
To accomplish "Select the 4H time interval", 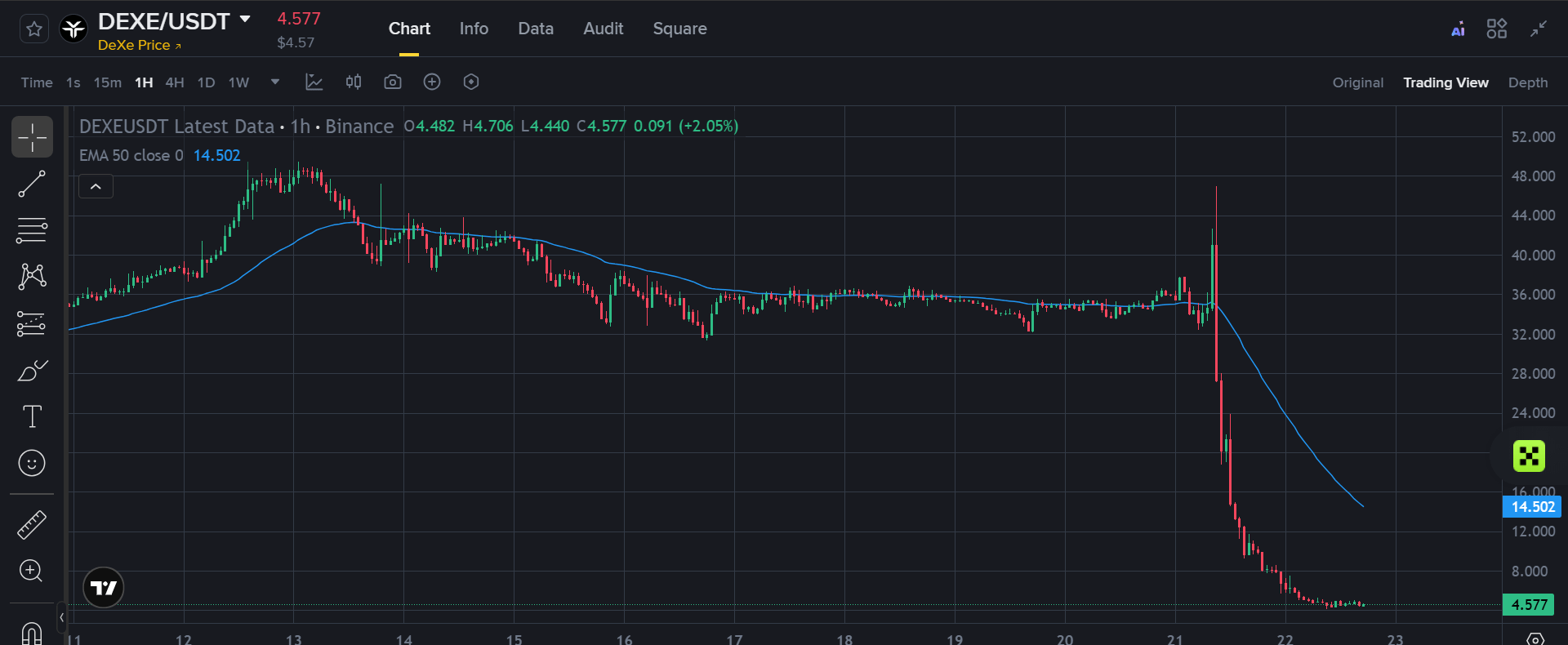I will (x=175, y=82).
